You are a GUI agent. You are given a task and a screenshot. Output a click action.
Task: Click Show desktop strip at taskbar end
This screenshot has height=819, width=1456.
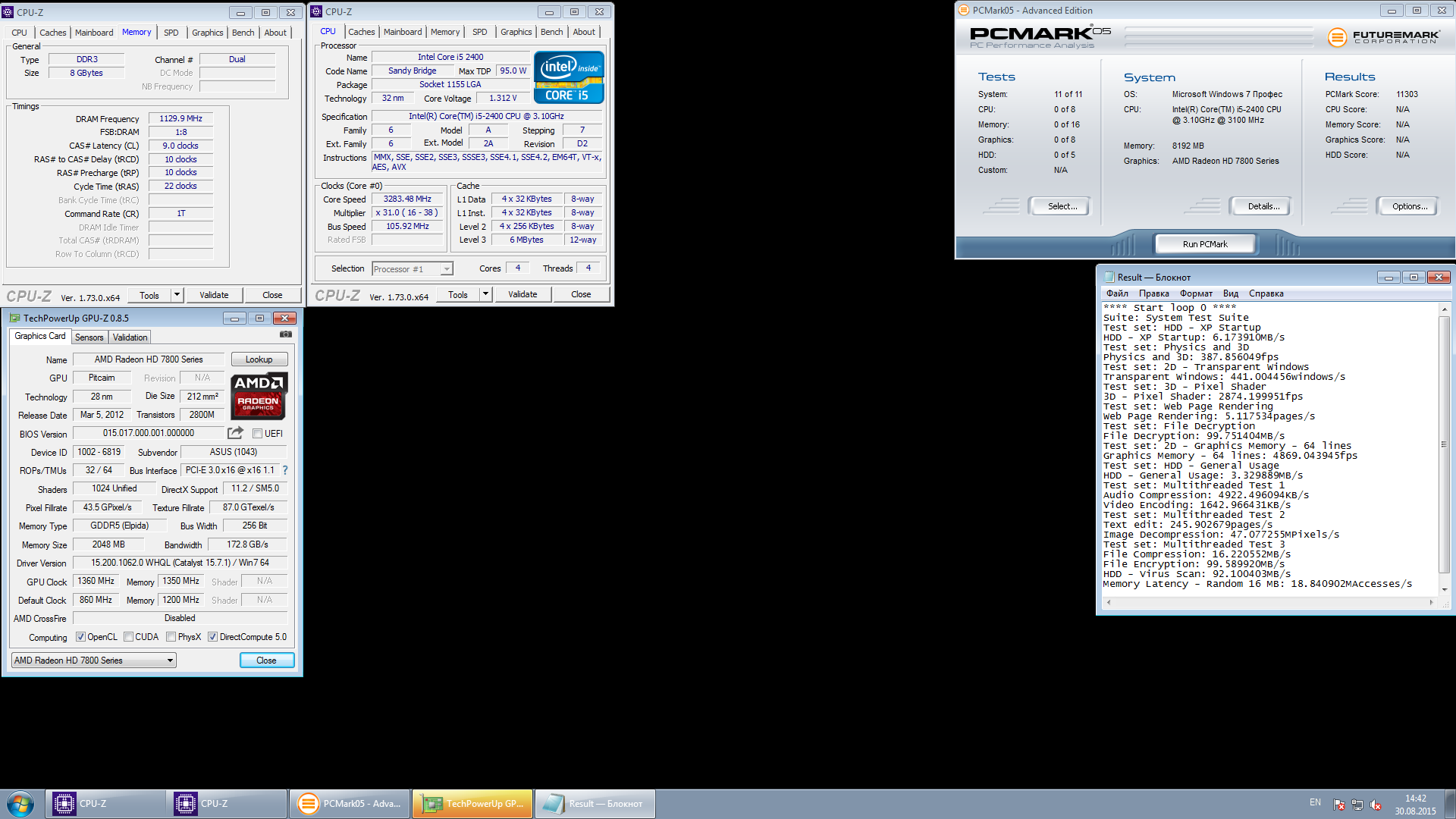[1450, 804]
